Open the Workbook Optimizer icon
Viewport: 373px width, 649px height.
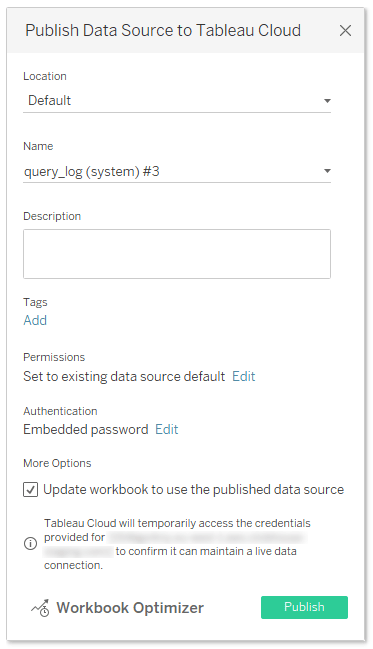pyautogui.click(x=40, y=608)
